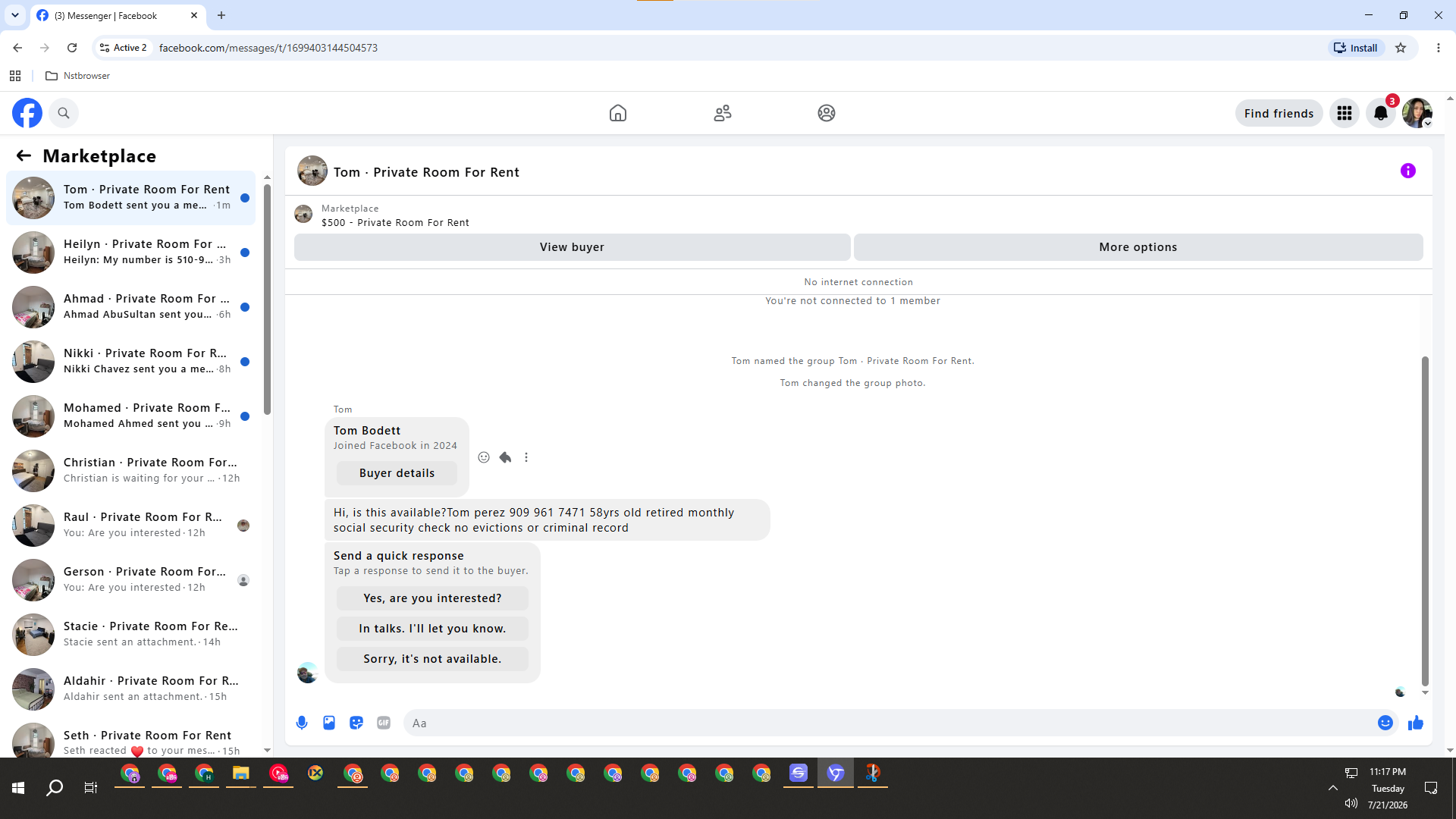Viewport: 1456px width, 819px height.
Task: Choose a GIF
Action: click(384, 723)
